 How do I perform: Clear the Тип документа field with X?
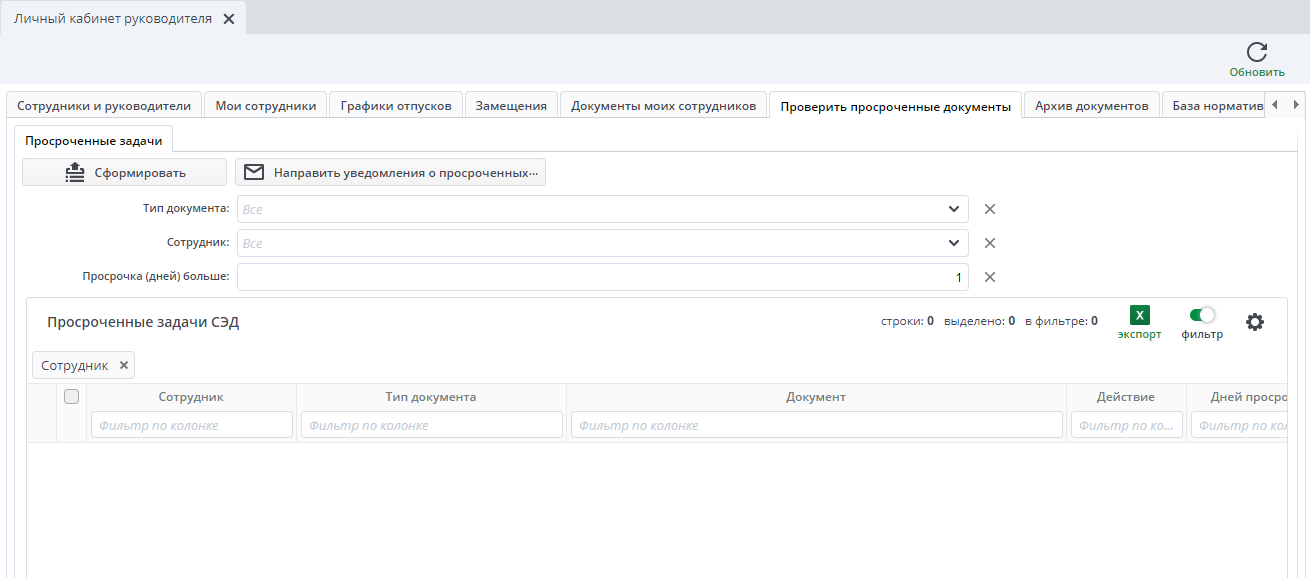[990, 209]
